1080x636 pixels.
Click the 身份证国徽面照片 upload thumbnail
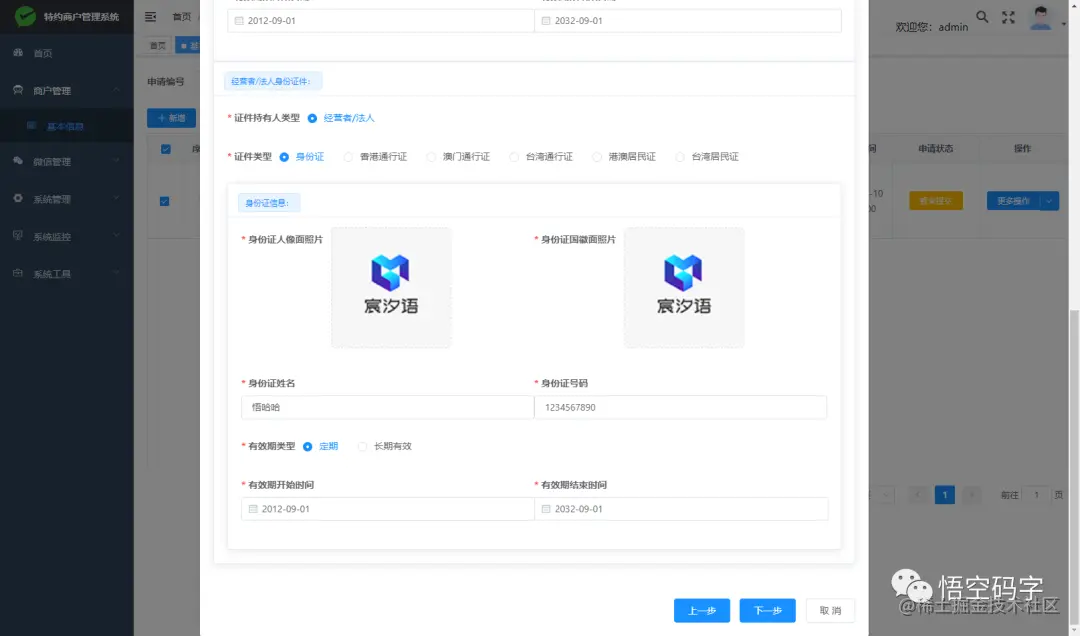click(684, 287)
